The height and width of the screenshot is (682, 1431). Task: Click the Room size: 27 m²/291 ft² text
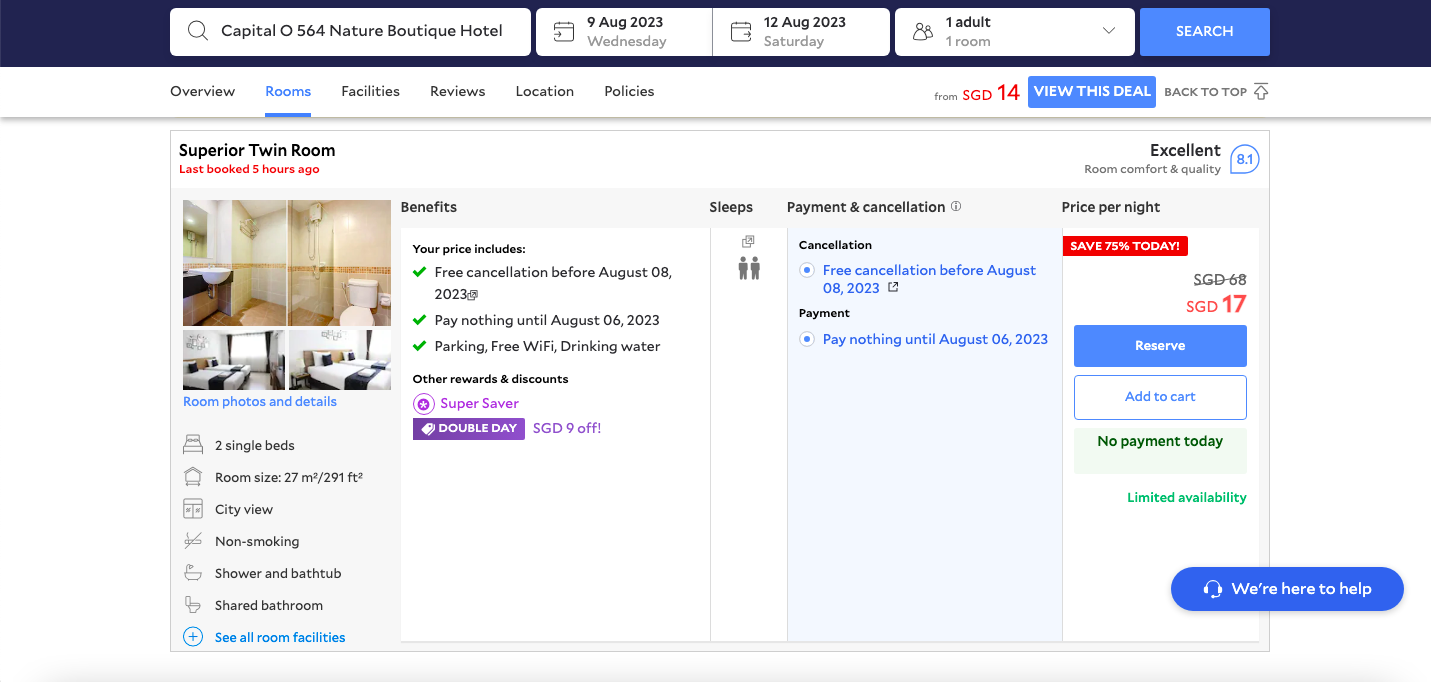click(x=289, y=477)
